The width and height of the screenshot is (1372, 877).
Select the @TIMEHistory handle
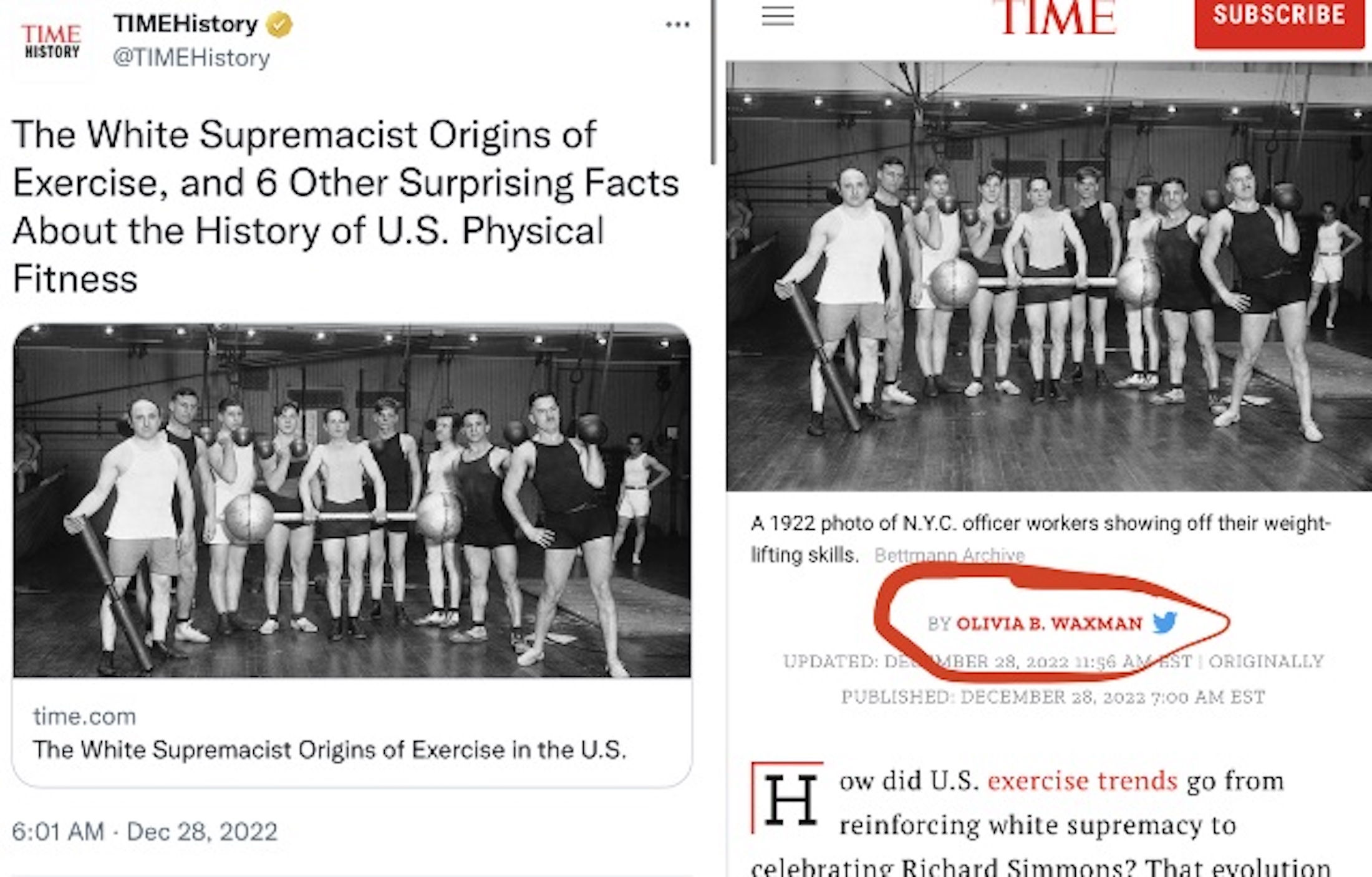(191, 58)
